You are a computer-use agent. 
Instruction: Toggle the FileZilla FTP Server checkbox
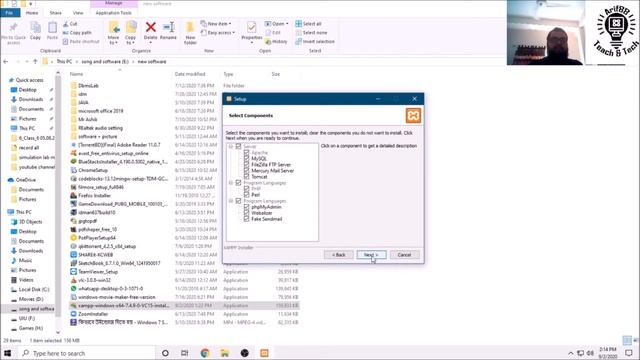(247, 164)
